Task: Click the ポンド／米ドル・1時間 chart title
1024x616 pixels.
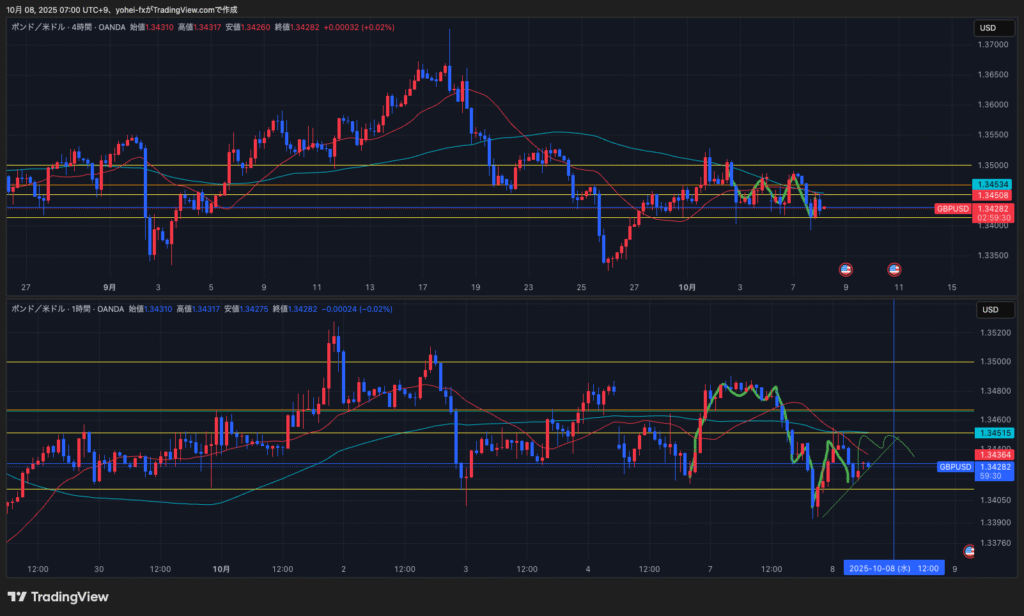Action: click(x=50, y=309)
